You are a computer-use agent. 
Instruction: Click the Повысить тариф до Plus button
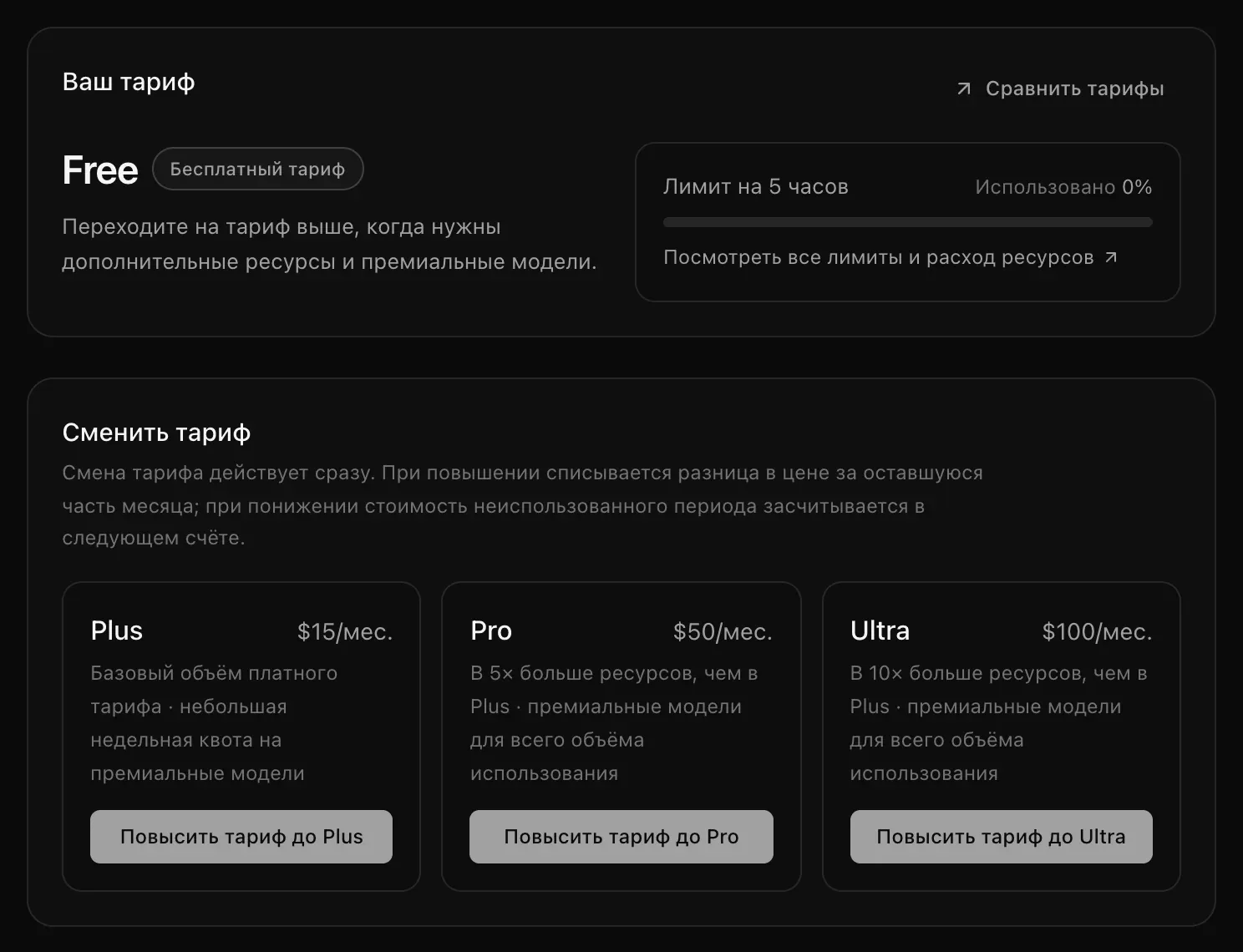tap(241, 837)
